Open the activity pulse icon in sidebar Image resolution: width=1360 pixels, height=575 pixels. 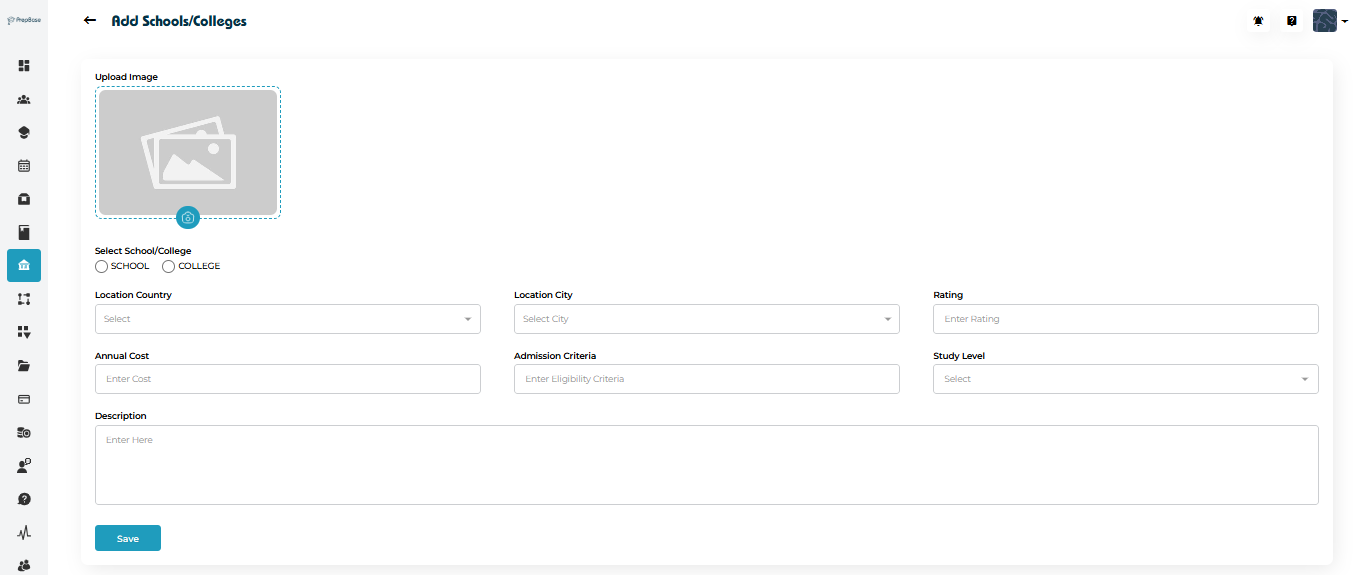[24, 533]
